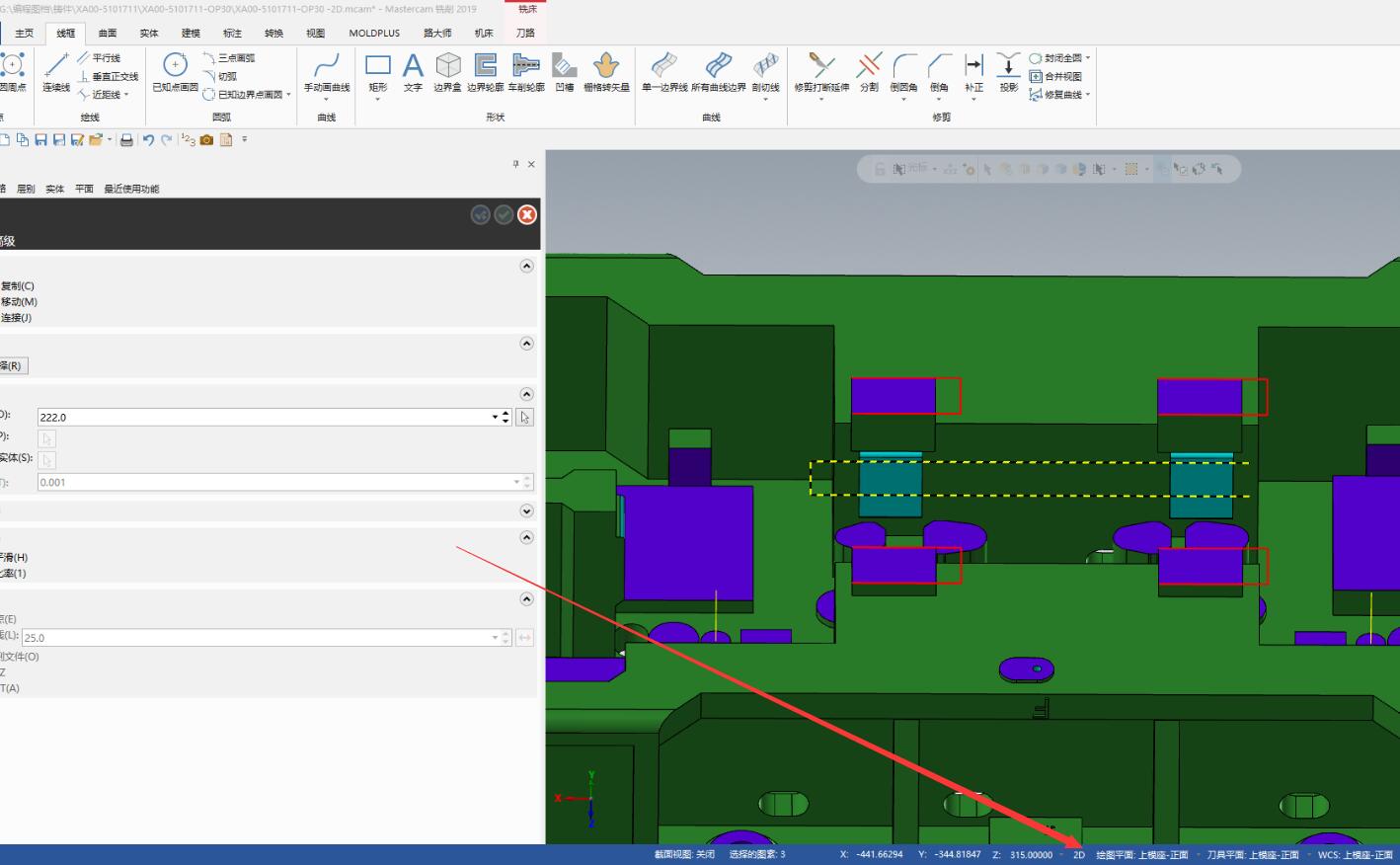Screen dimensions: 1400x865
Task: Open the 标注 ribbon tab
Action: 232,34
